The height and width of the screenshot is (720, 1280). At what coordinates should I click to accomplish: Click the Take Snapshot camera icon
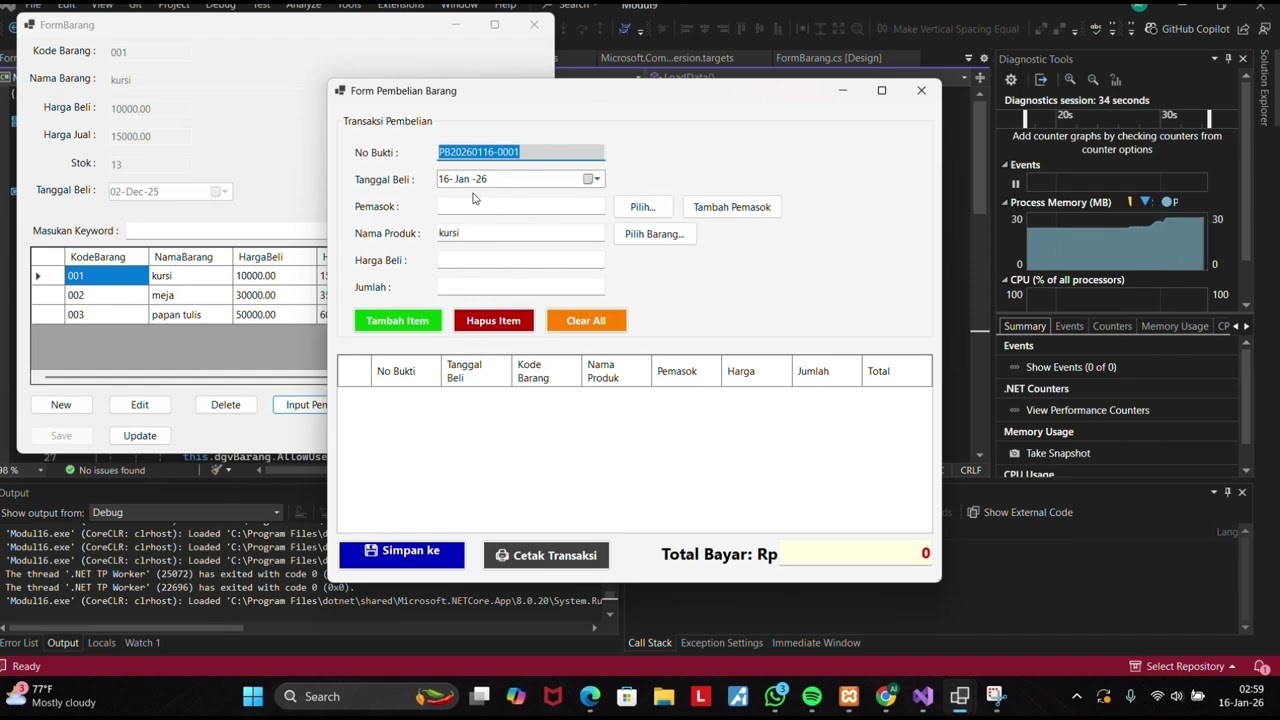click(1014, 453)
